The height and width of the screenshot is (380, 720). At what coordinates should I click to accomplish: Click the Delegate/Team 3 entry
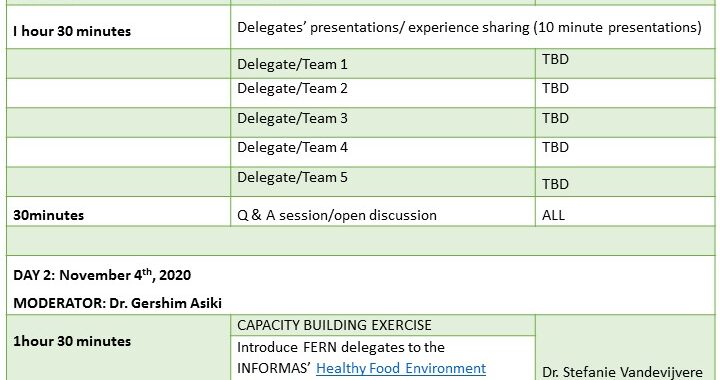[x=383, y=123]
